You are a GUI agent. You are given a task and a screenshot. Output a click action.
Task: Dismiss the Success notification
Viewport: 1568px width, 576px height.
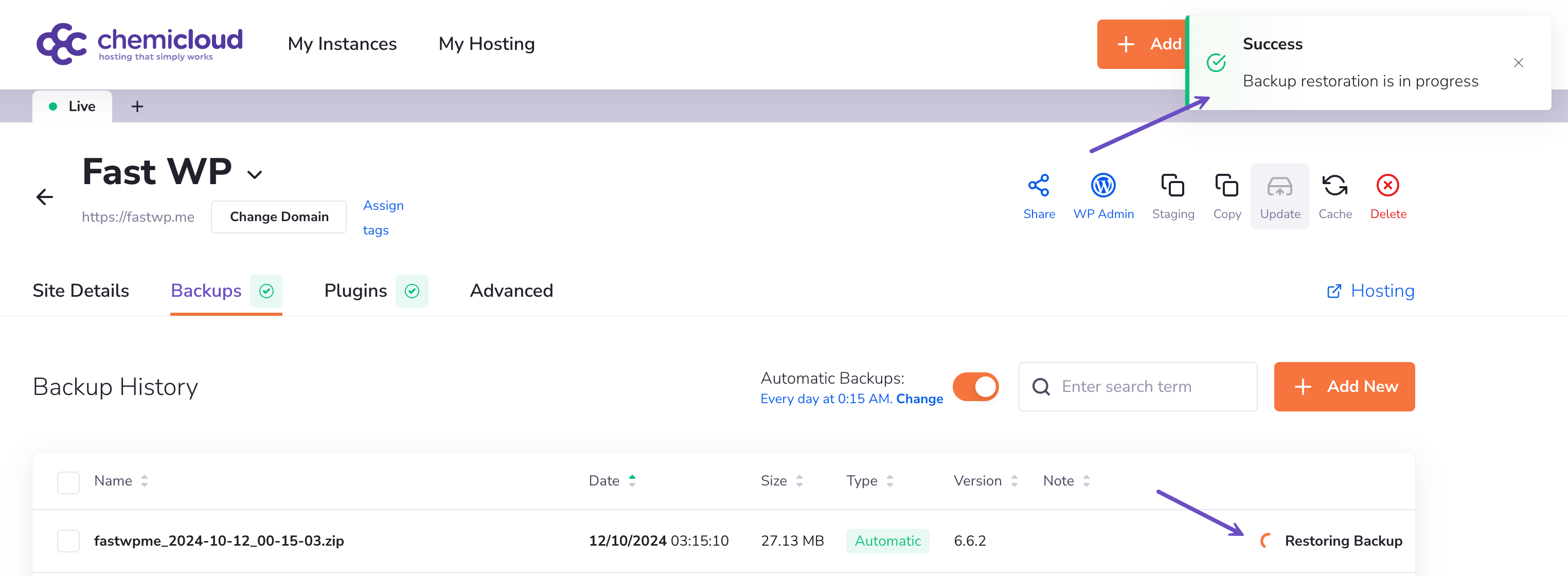click(1518, 63)
